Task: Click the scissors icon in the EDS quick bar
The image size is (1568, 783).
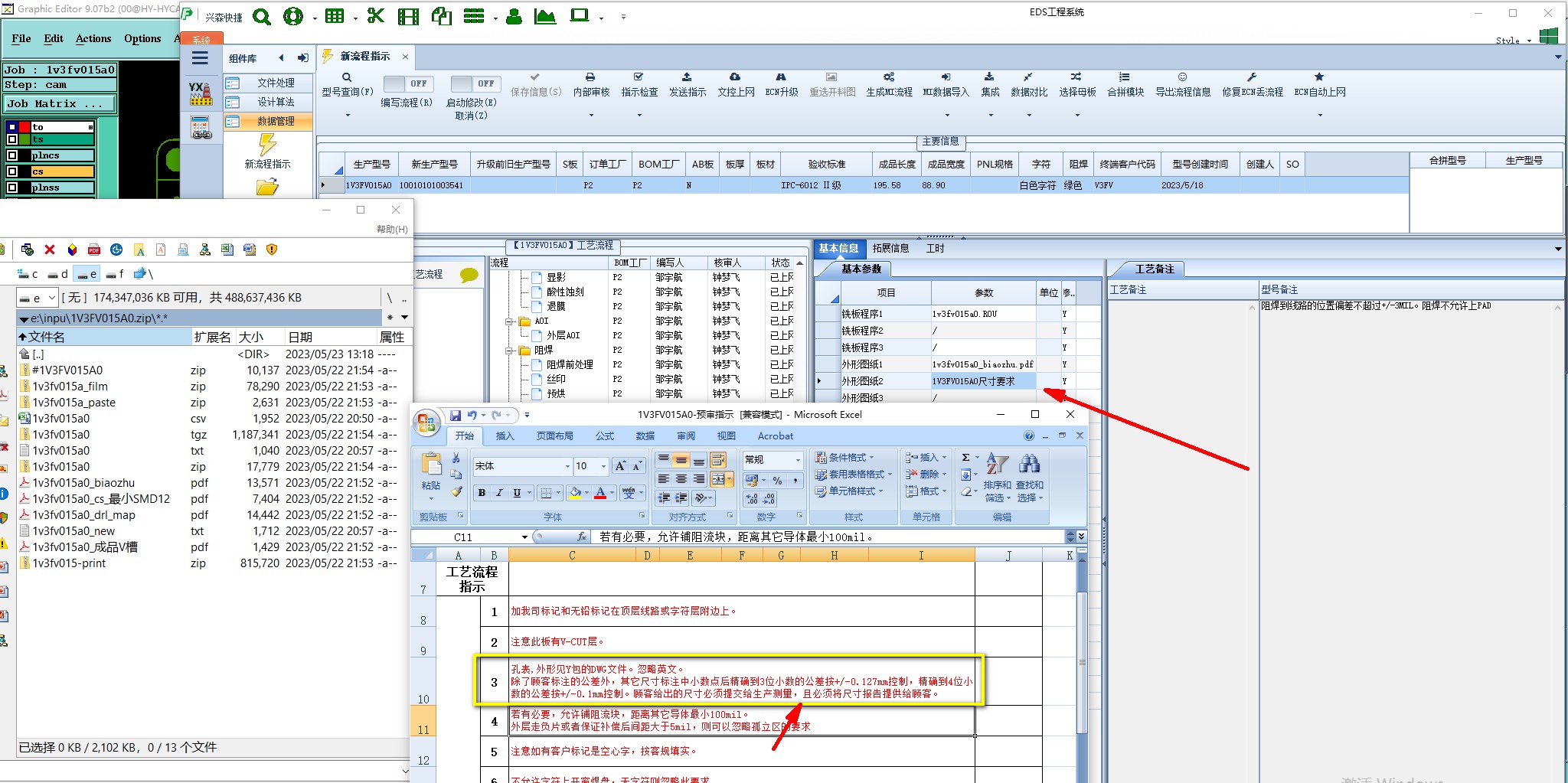Action: 375,16
